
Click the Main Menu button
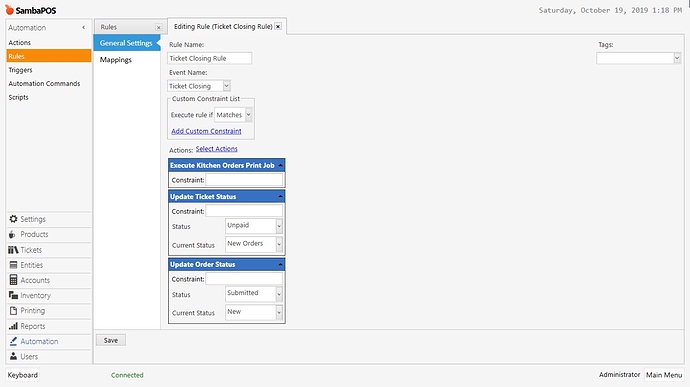(x=664, y=375)
